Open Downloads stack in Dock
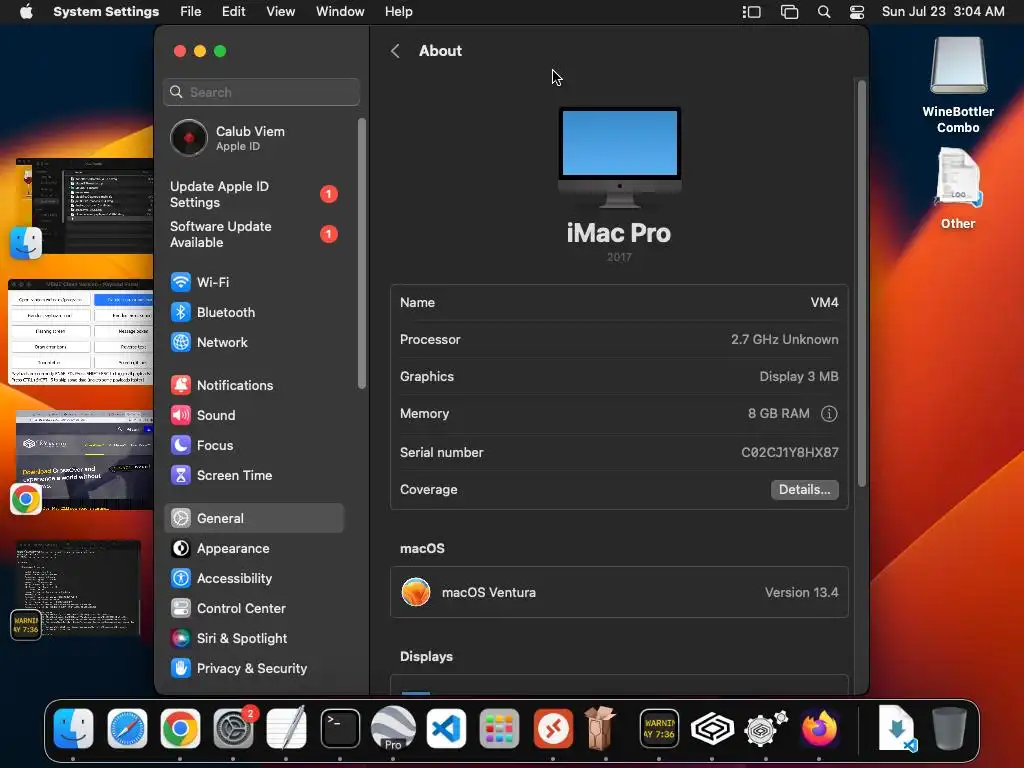 [x=896, y=728]
